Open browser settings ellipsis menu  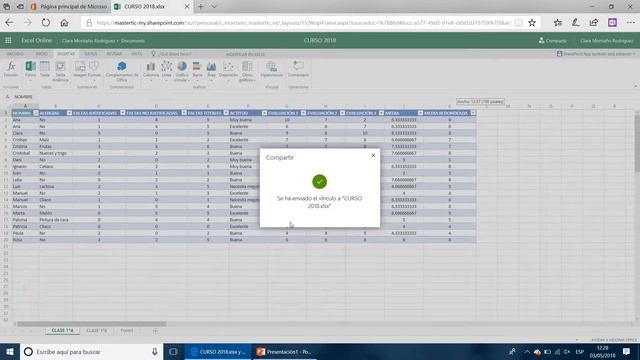point(631,23)
